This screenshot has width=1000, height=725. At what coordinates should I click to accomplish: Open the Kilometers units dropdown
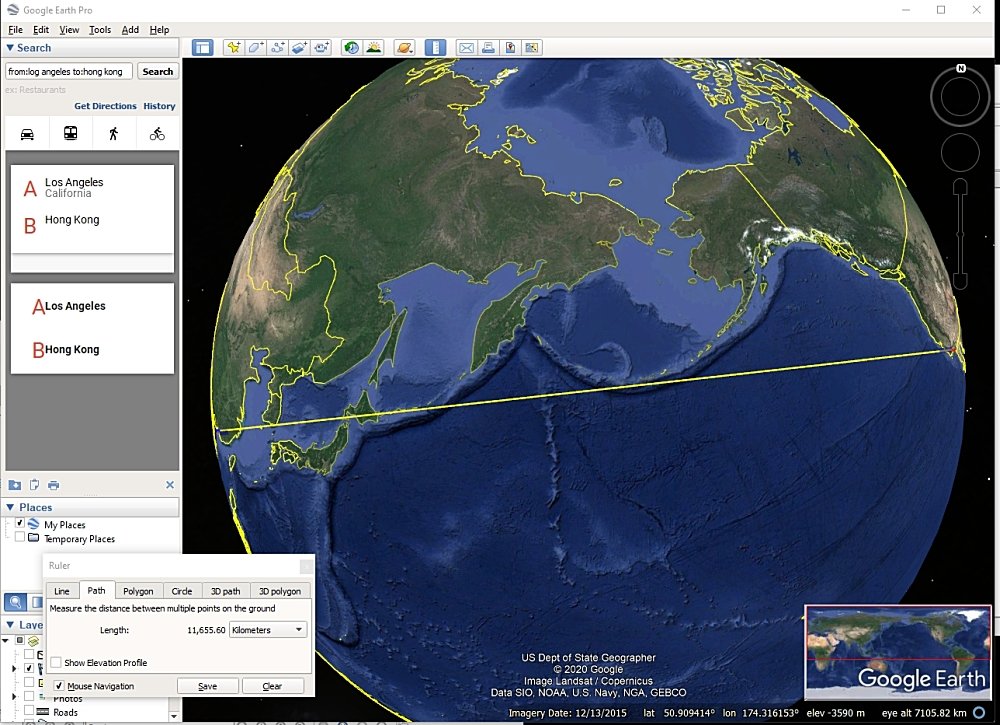(268, 630)
